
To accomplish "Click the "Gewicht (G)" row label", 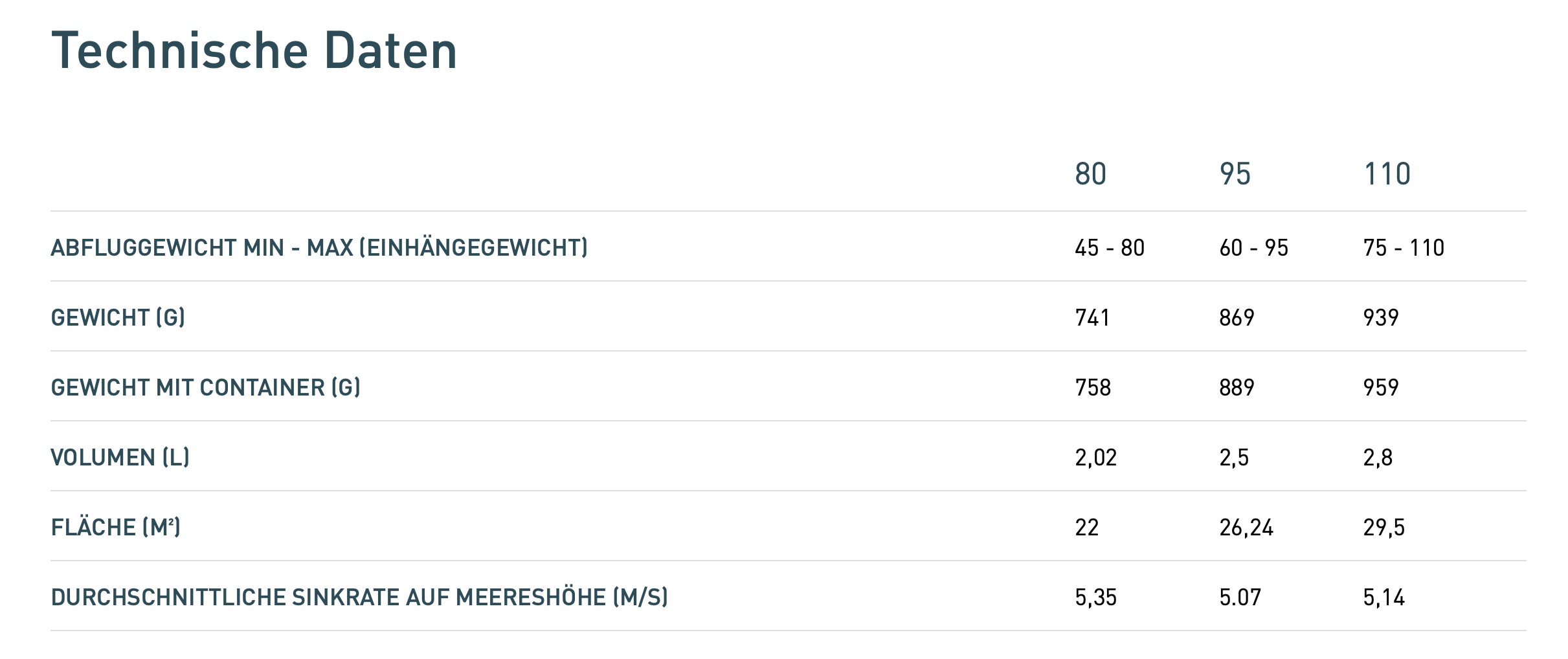I will pyautogui.click(x=118, y=318).
